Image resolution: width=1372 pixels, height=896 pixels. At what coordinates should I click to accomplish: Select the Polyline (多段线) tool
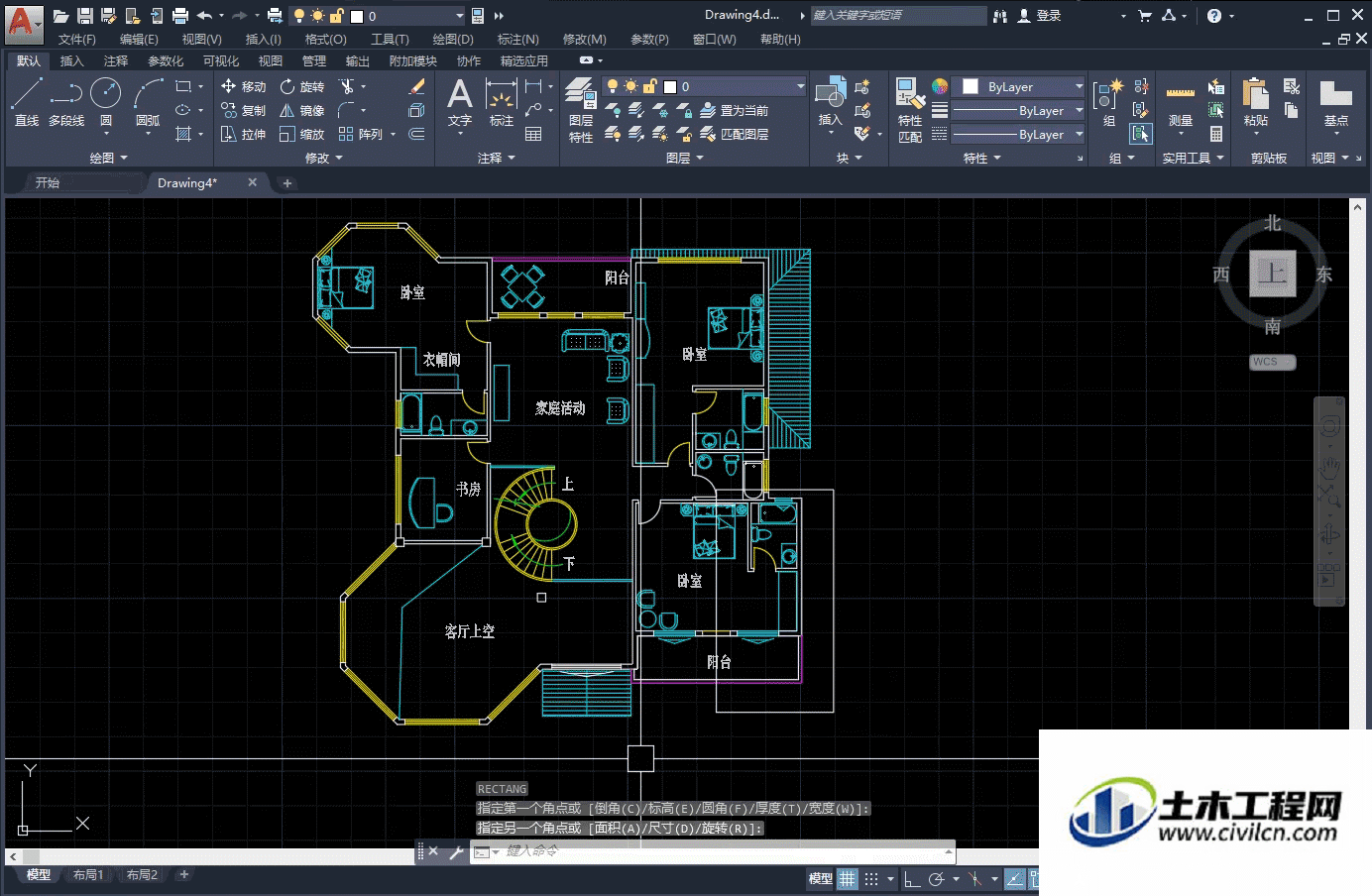66,103
